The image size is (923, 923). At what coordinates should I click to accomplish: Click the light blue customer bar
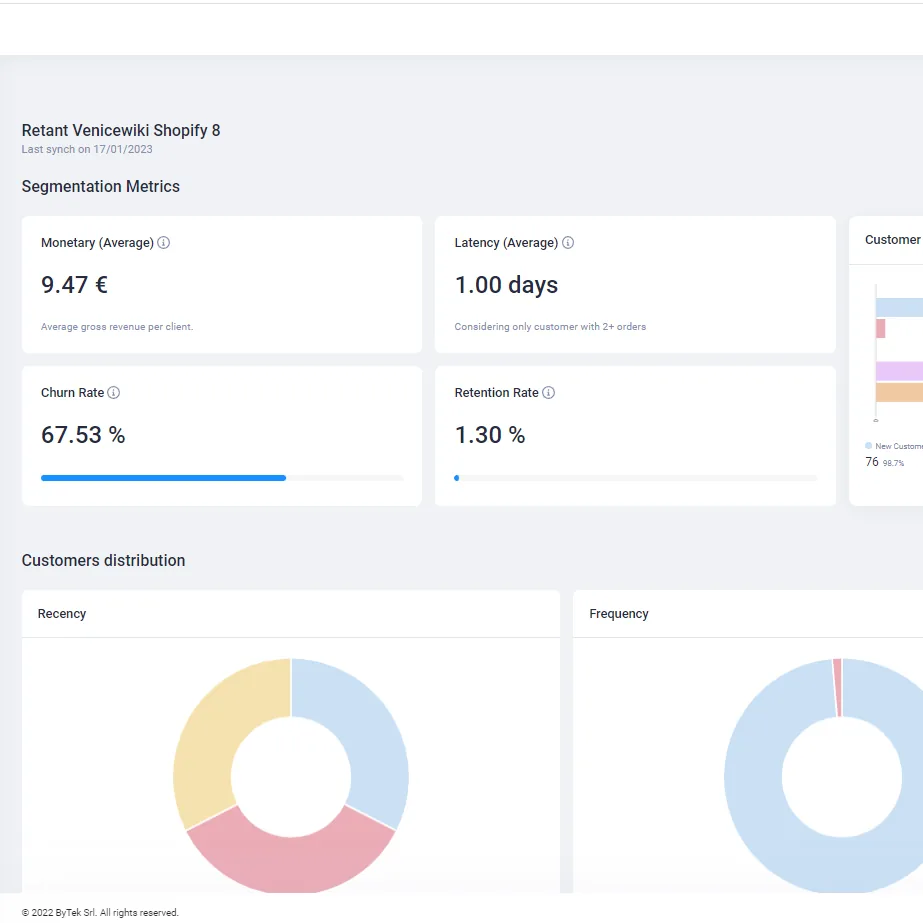coord(899,307)
